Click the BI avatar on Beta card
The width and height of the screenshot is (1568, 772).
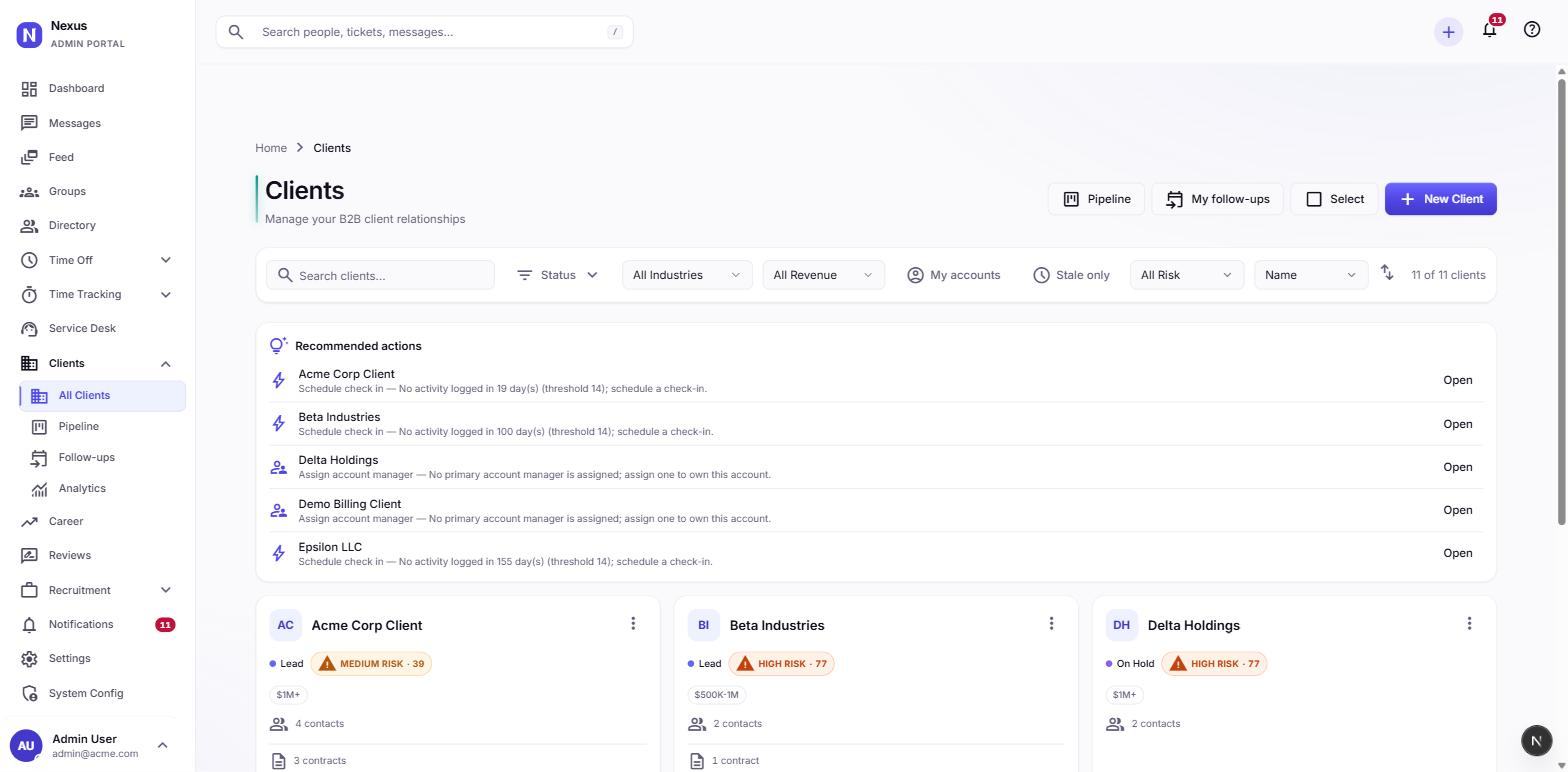point(703,625)
